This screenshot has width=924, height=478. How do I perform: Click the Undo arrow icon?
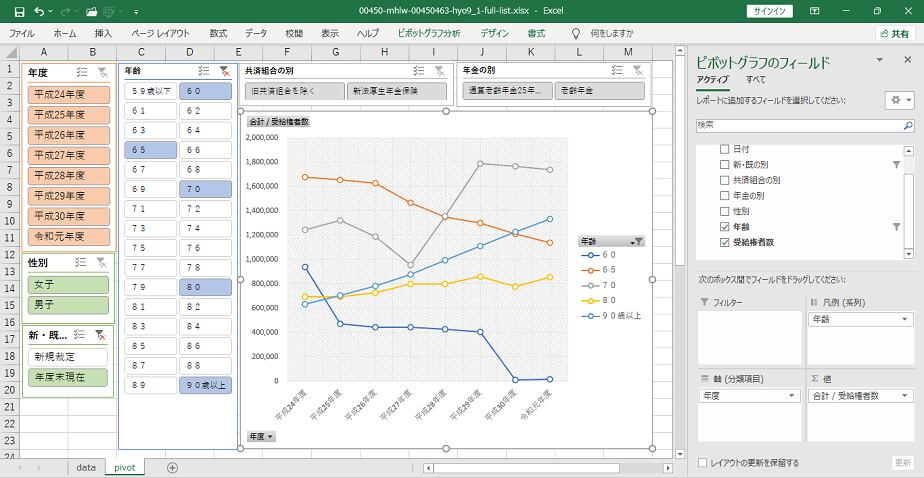click(x=38, y=11)
